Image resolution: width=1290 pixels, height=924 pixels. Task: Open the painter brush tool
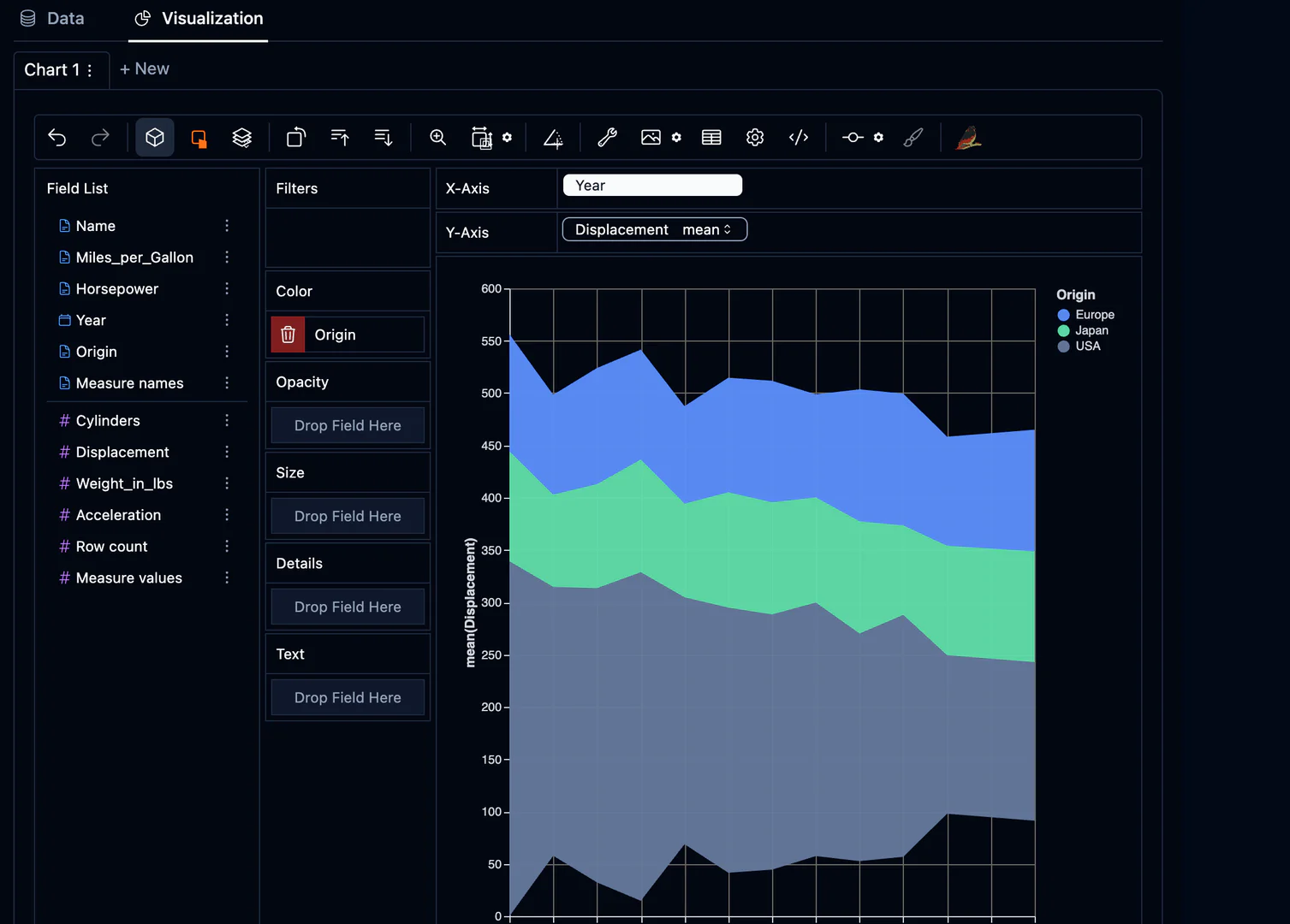[x=913, y=137]
